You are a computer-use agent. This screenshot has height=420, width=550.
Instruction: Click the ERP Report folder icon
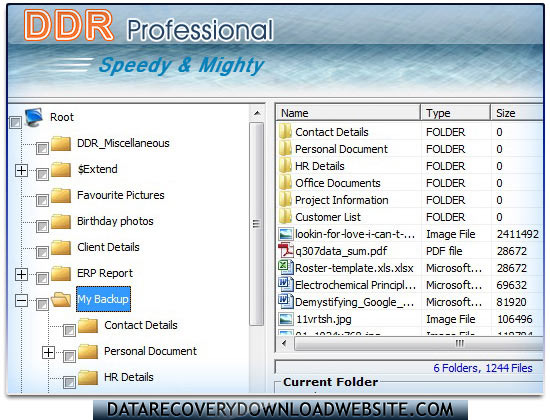(61, 273)
